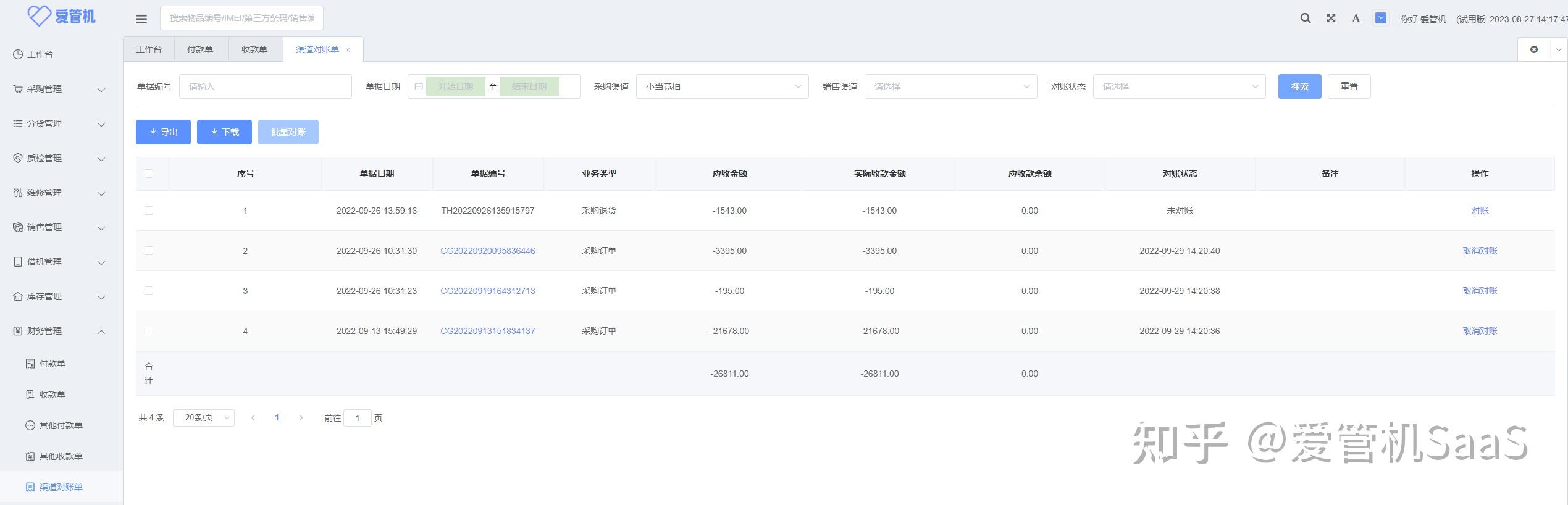1568x505 pixels.
Task: Click the 重置 button
Action: (x=1349, y=86)
